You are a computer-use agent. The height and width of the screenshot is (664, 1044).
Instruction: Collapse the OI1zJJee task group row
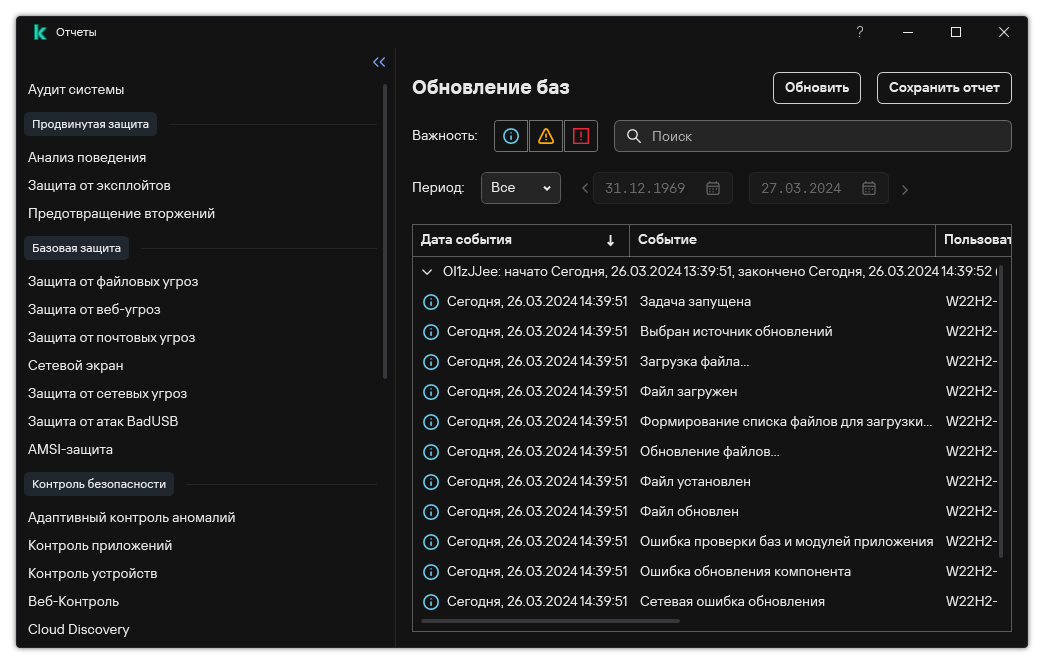[429, 271]
